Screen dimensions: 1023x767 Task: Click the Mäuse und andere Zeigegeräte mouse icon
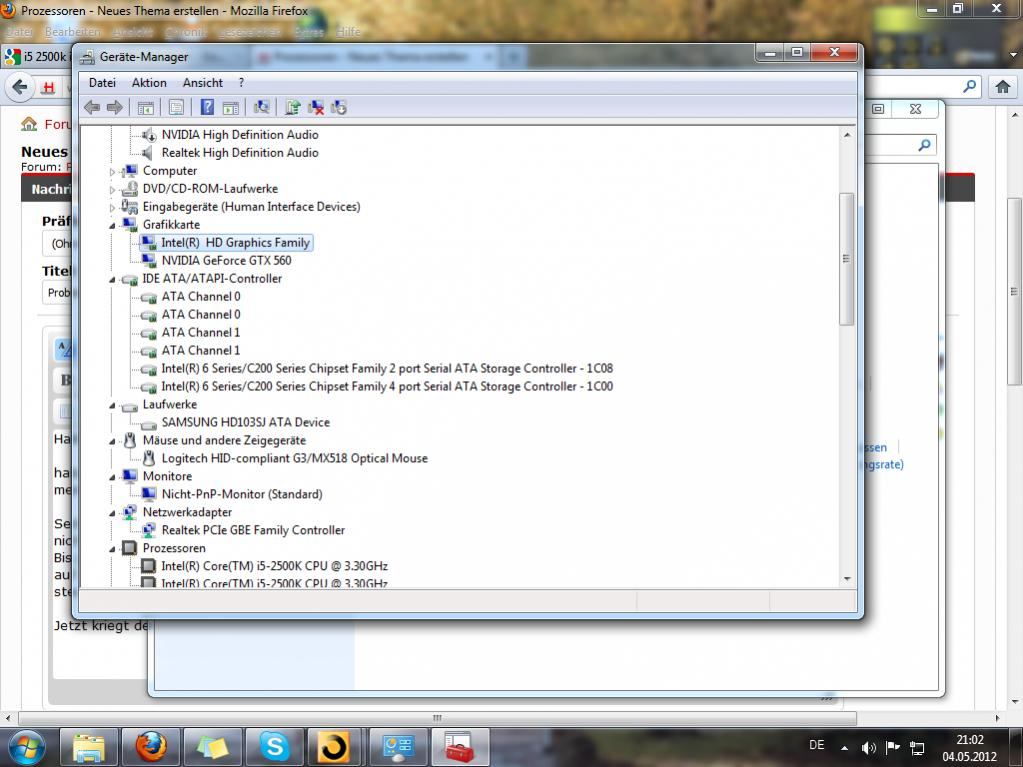[130, 441]
